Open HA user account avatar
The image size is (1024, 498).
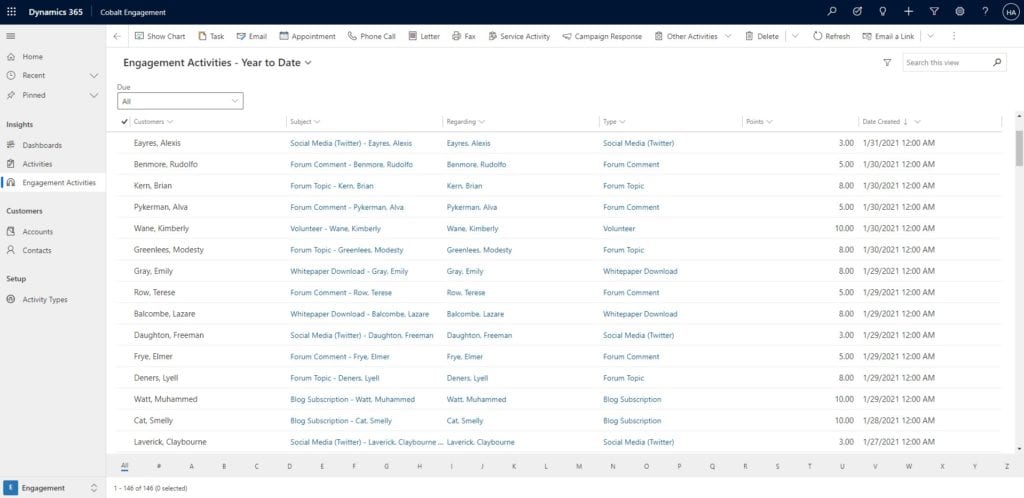coord(1010,12)
